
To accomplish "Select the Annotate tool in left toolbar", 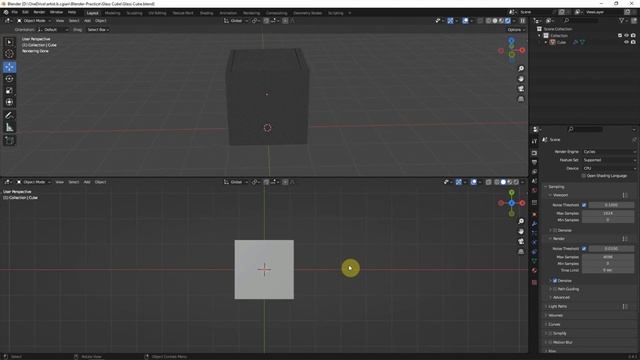I will click(x=9, y=116).
